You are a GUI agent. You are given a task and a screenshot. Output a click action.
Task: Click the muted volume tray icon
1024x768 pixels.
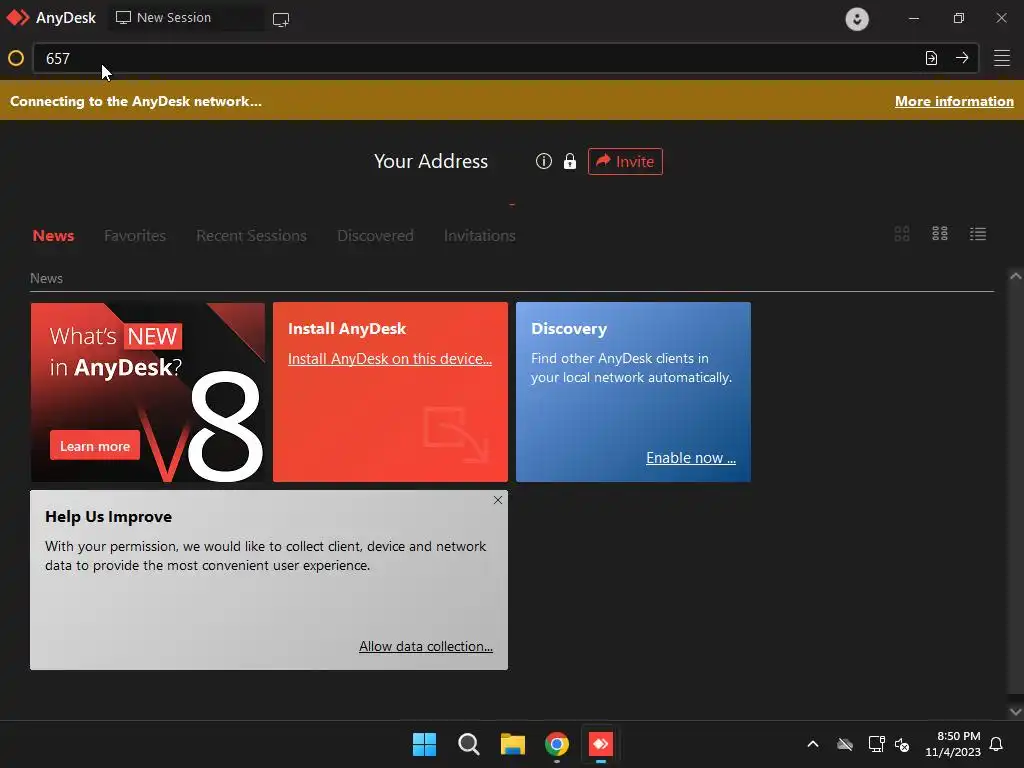[x=902, y=744]
